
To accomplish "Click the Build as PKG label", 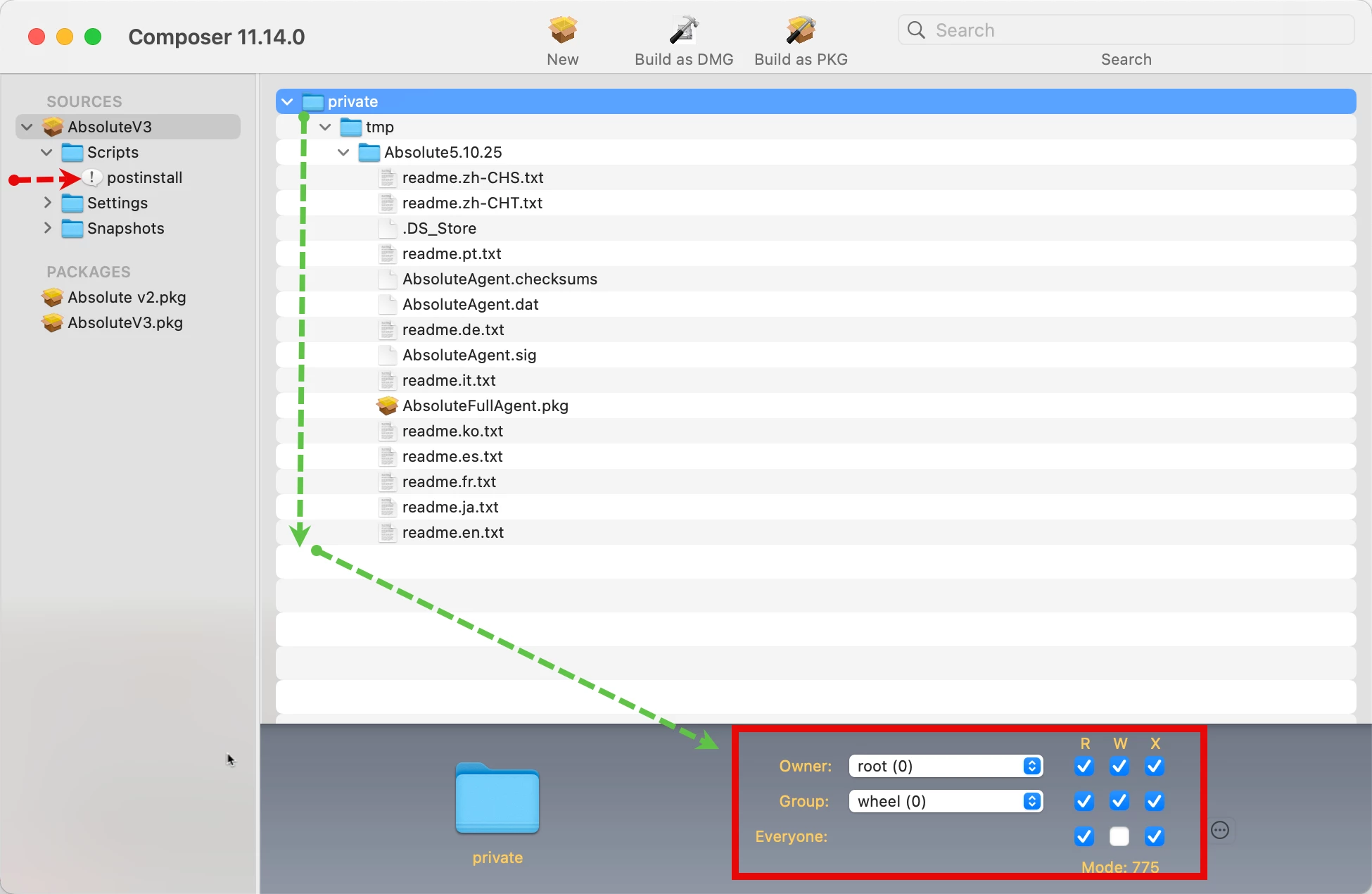I will point(801,59).
